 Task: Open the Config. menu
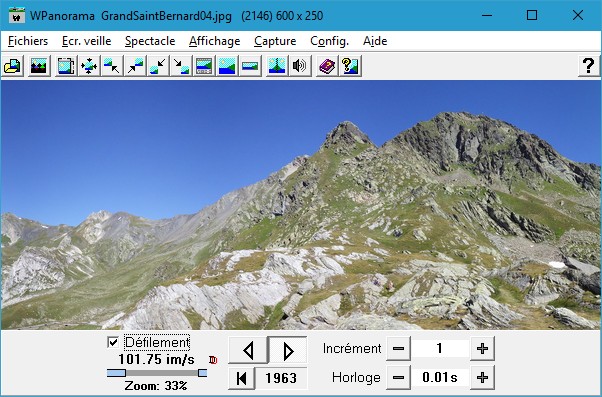(x=329, y=41)
